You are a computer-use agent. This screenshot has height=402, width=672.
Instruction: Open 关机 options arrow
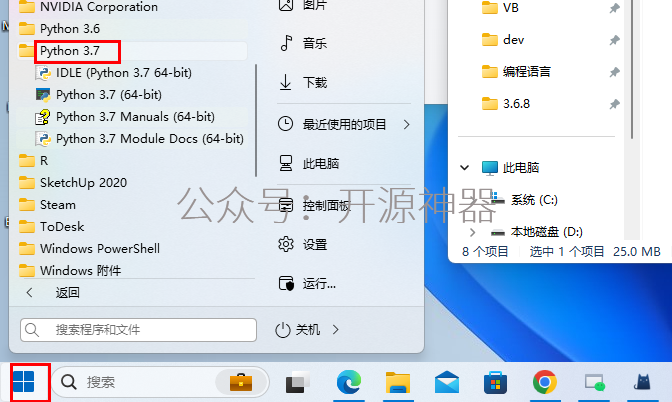pyautogui.click(x=336, y=330)
